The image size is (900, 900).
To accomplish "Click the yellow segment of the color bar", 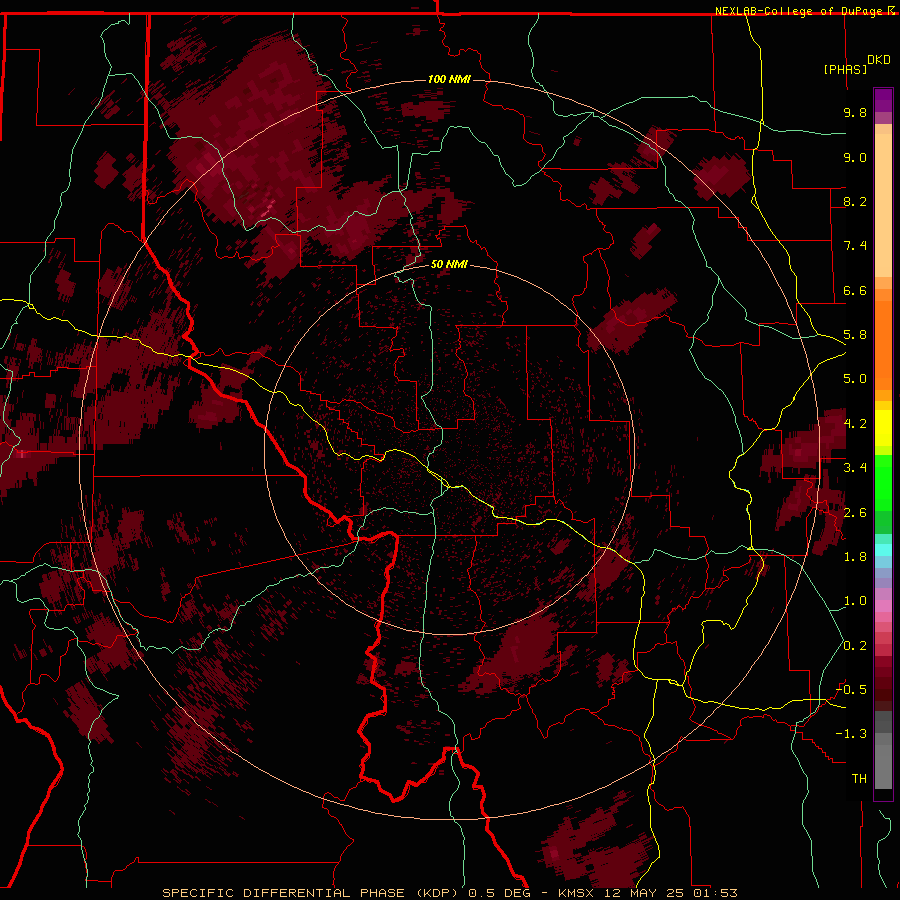I will [x=883, y=428].
